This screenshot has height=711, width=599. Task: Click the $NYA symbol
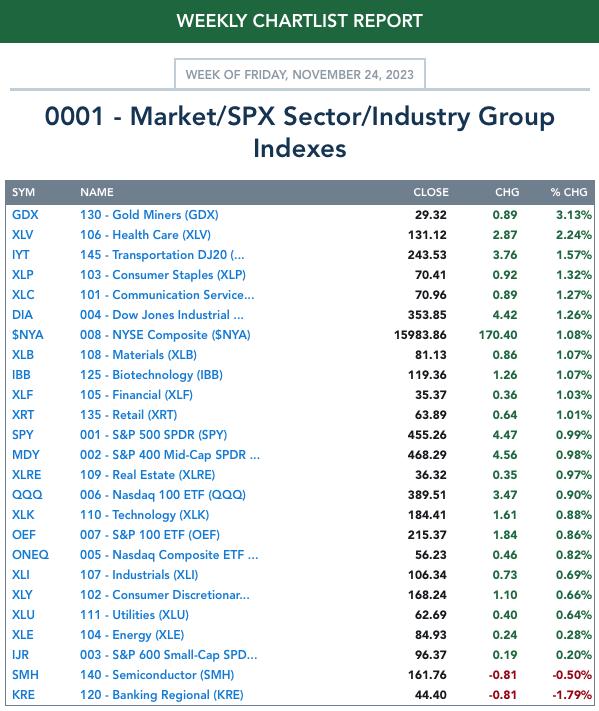28,335
